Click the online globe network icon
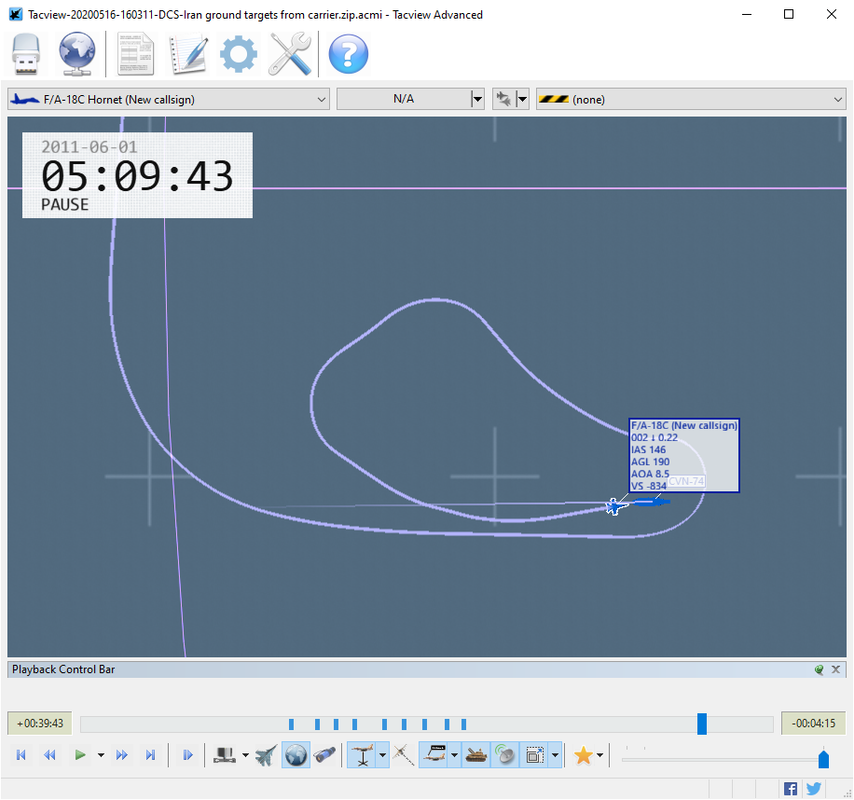 (77, 54)
